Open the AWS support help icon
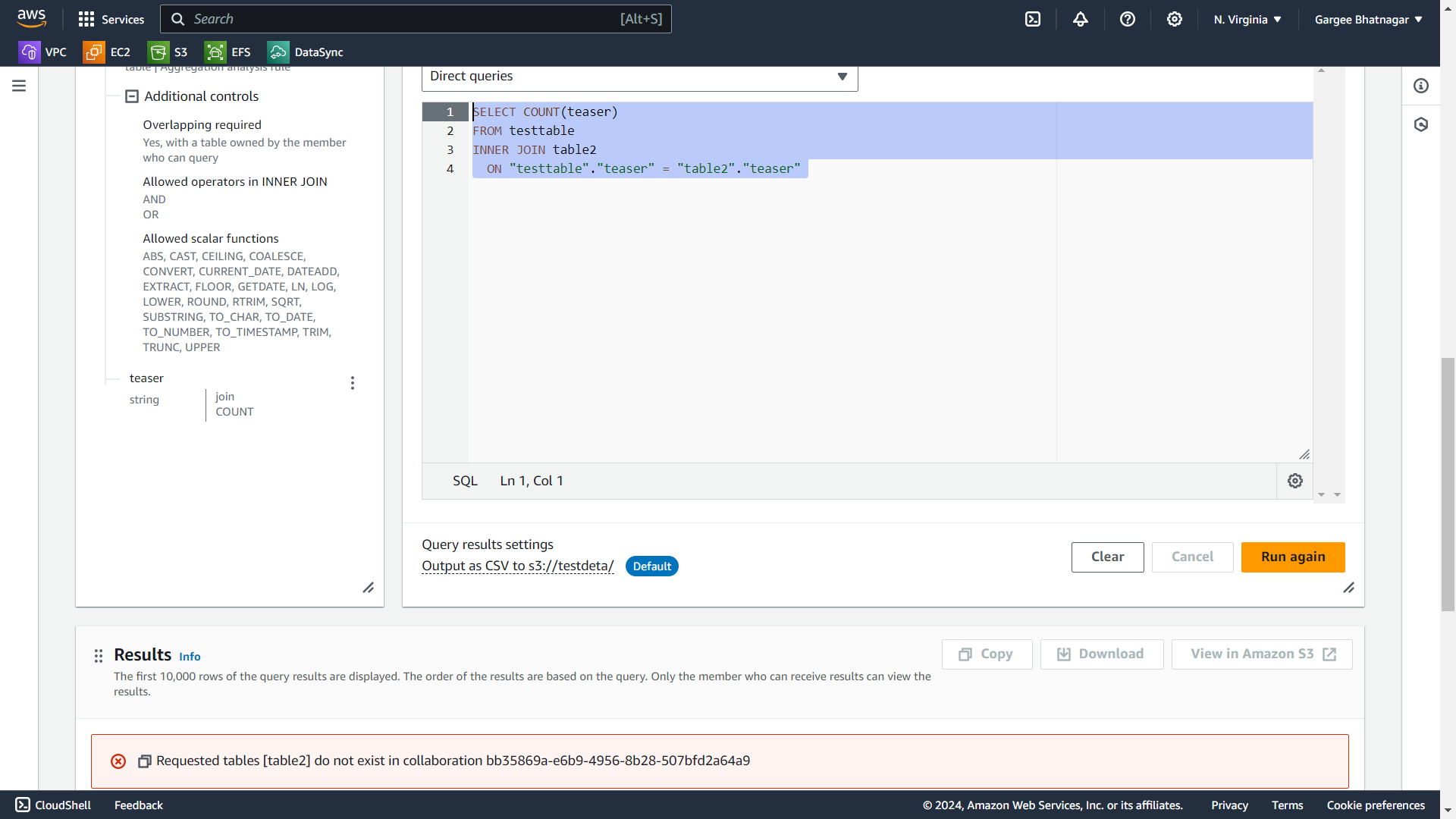The image size is (1456, 819). 1128,20
